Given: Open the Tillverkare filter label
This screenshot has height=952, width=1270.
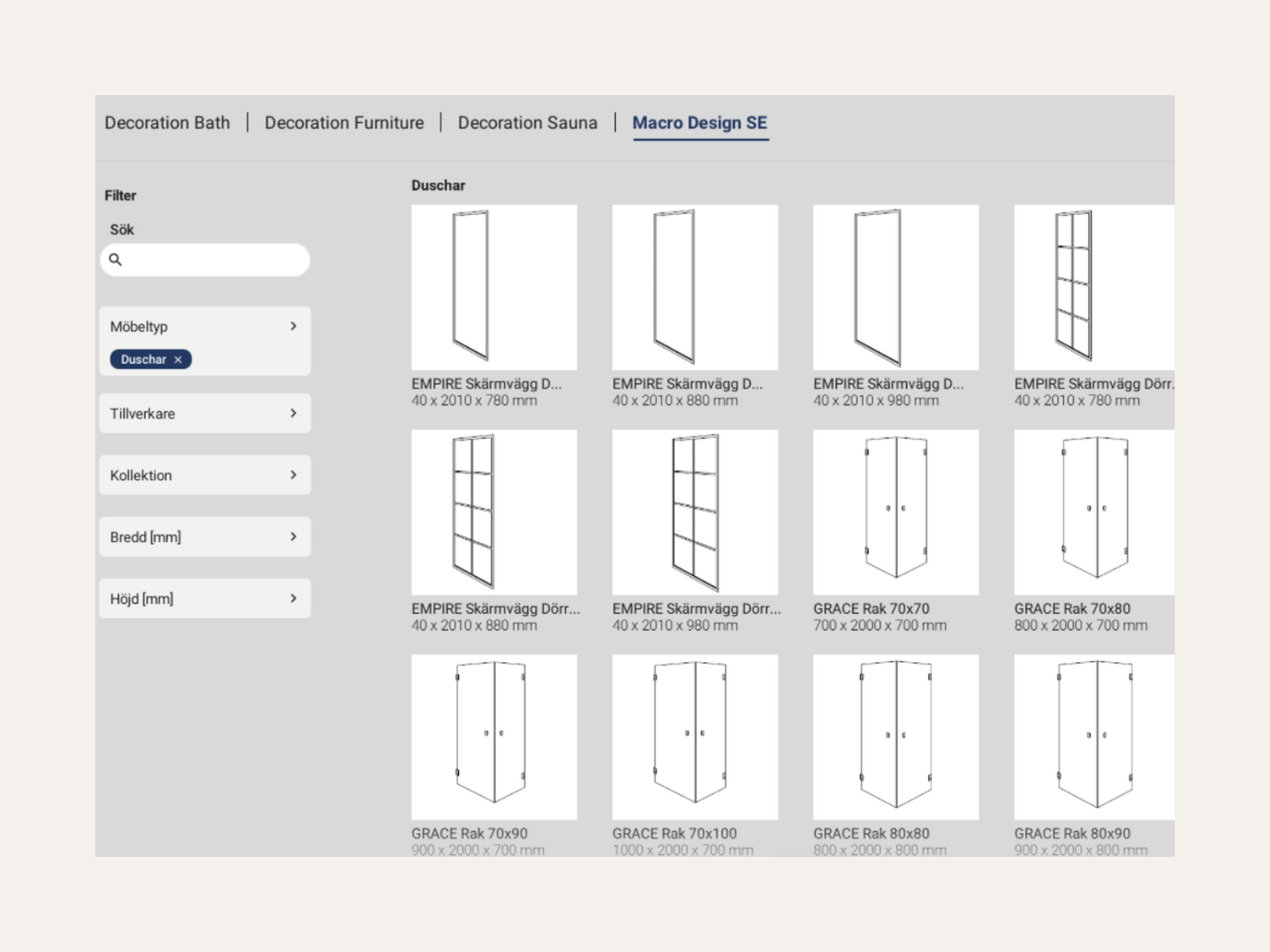Looking at the screenshot, I should pyautogui.click(x=142, y=414).
